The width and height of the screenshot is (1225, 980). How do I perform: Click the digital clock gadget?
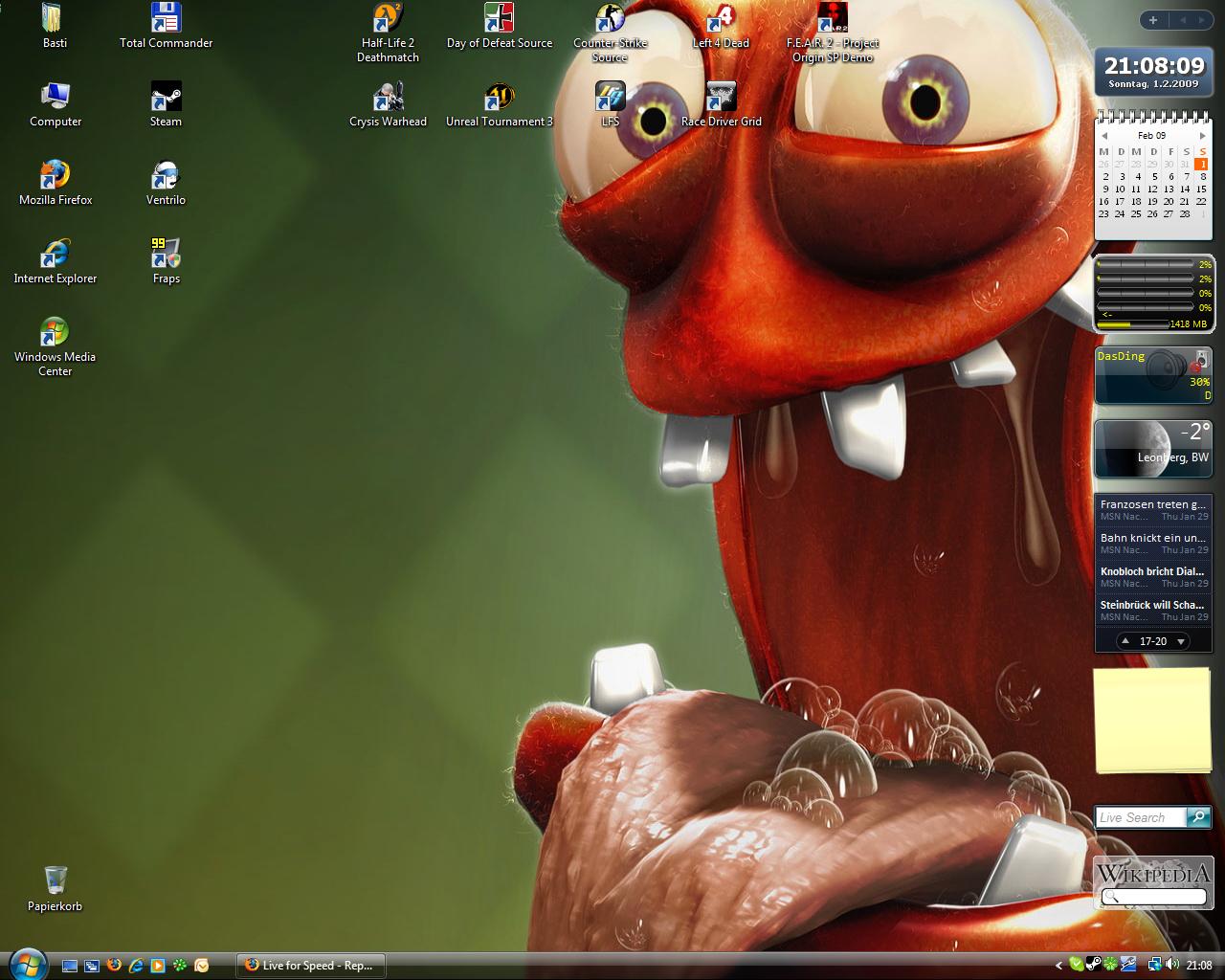(x=1153, y=72)
